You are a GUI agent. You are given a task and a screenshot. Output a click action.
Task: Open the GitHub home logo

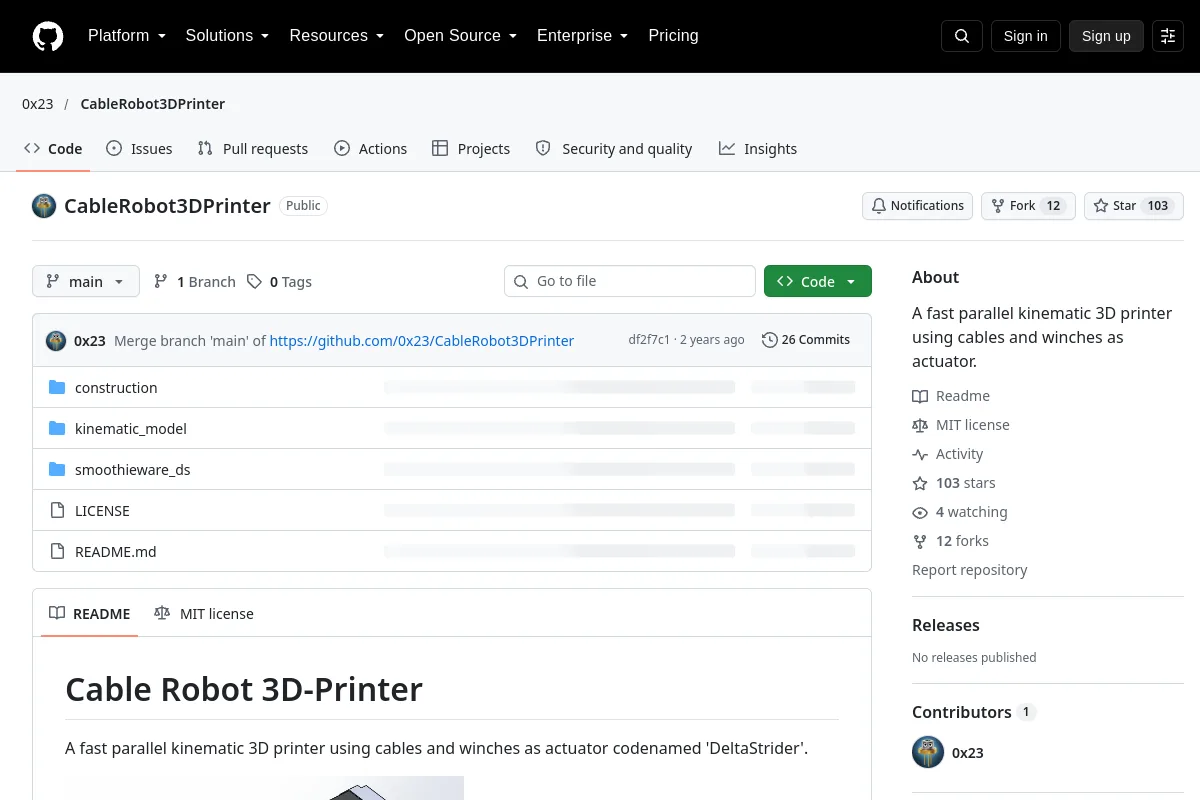(48, 36)
